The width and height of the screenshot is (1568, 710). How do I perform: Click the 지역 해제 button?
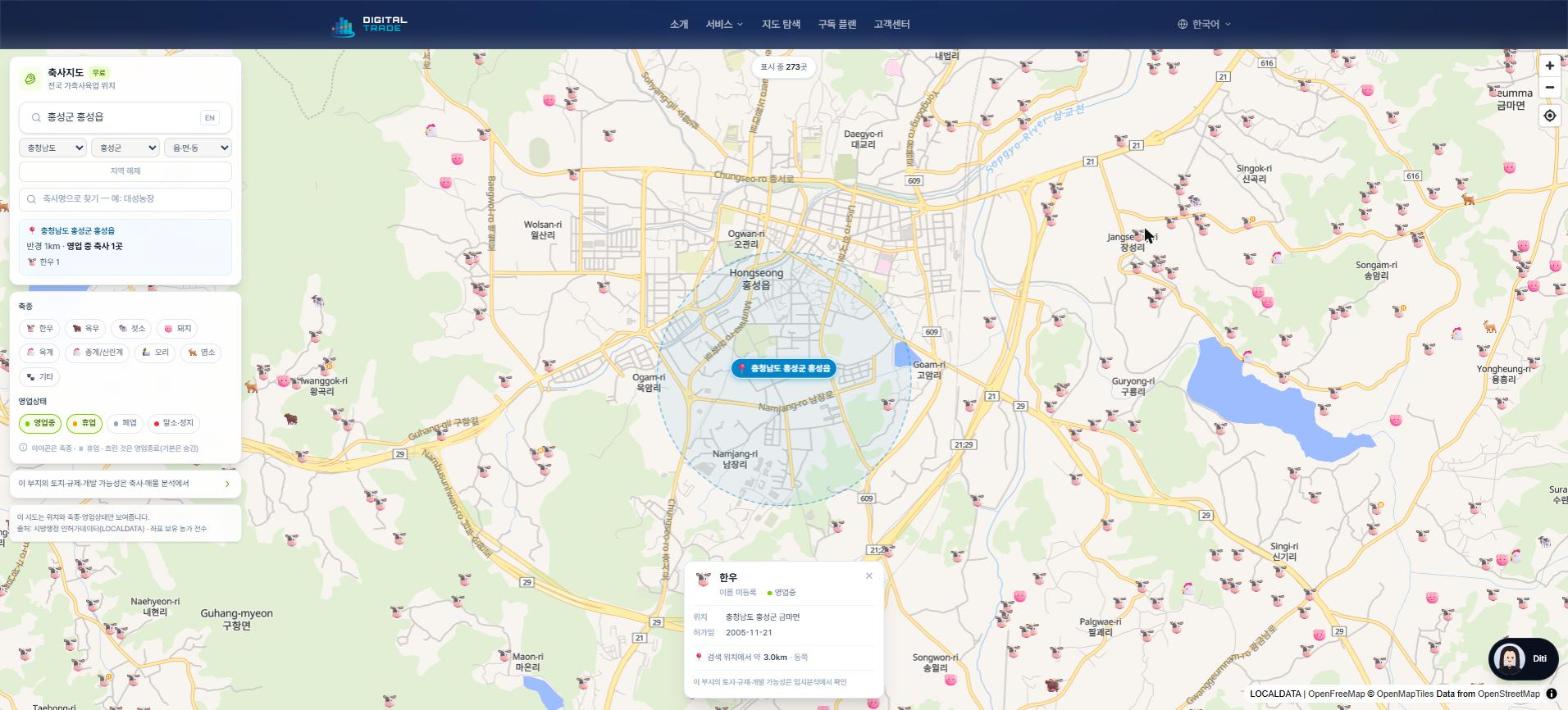pyautogui.click(x=125, y=172)
